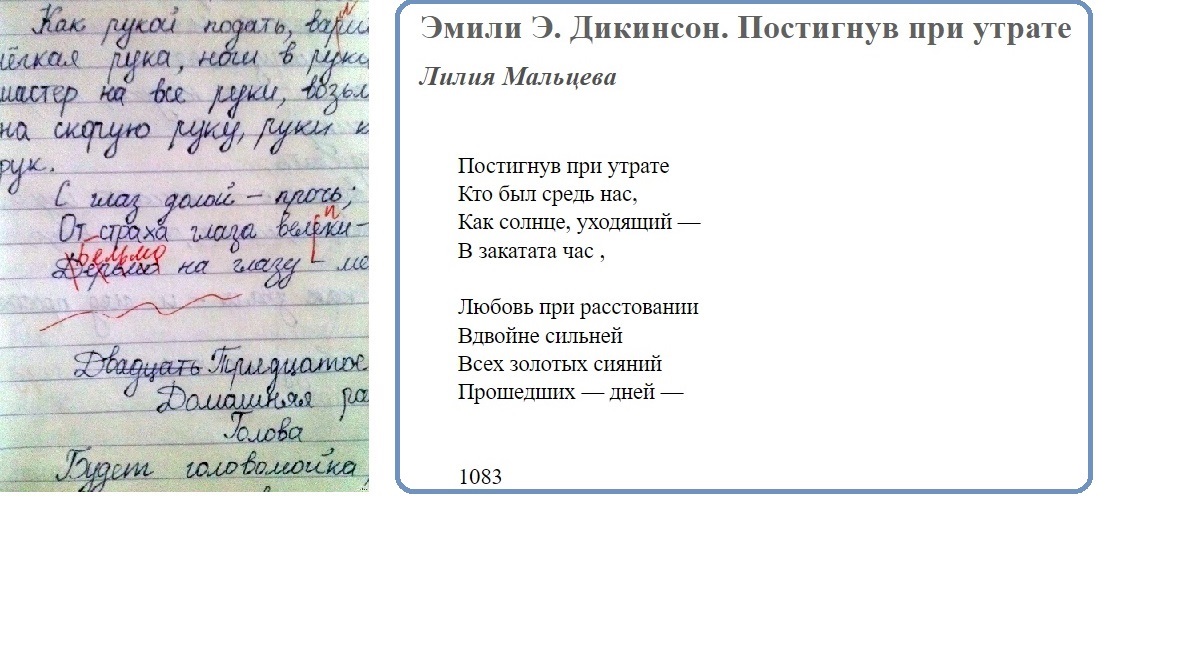Select the line "Любовь при расстовании"
The image size is (1200, 649).
pyautogui.click(x=578, y=307)
